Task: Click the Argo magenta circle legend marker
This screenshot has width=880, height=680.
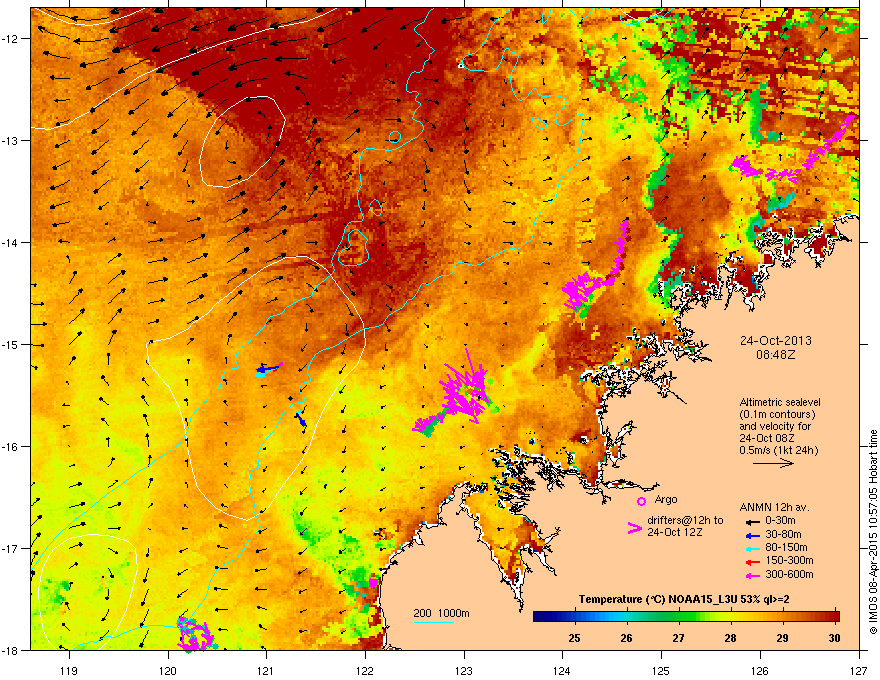Action: [641, 501]
